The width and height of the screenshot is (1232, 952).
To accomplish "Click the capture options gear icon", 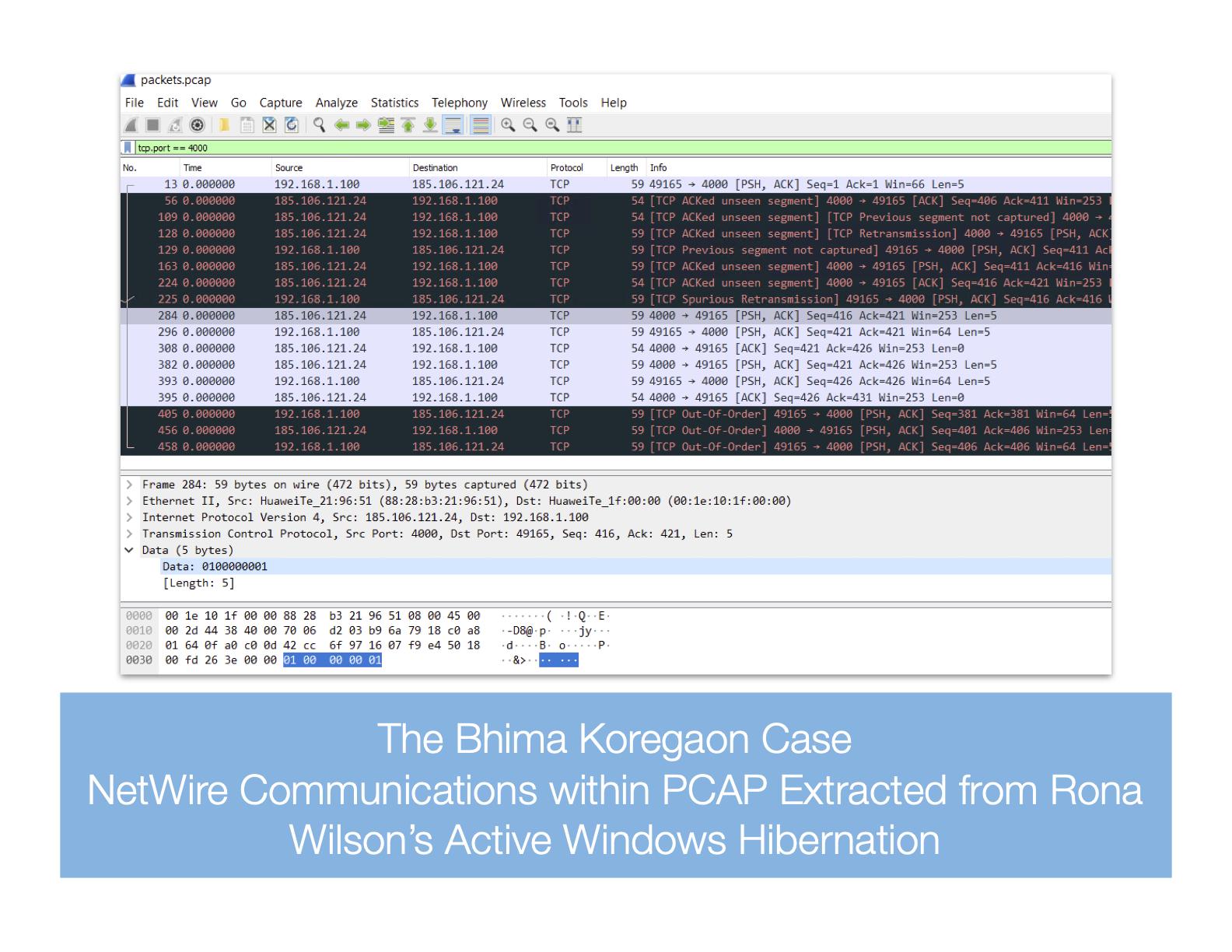I will click(x=198, y=125).
